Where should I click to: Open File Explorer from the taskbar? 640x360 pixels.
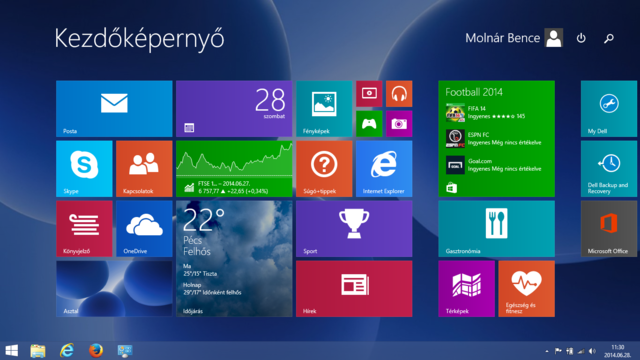[38, 351]
